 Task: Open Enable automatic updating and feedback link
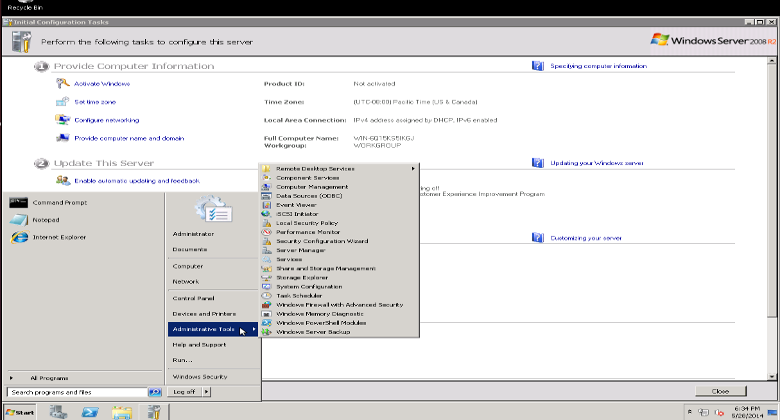coord(137,181)
